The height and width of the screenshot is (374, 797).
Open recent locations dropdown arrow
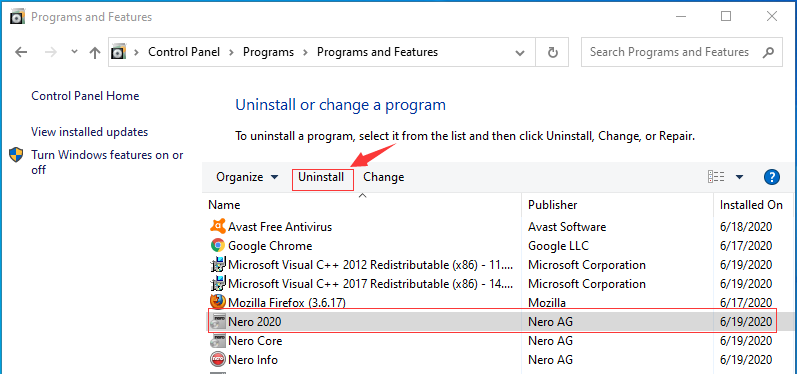click(x=74, y=52)
